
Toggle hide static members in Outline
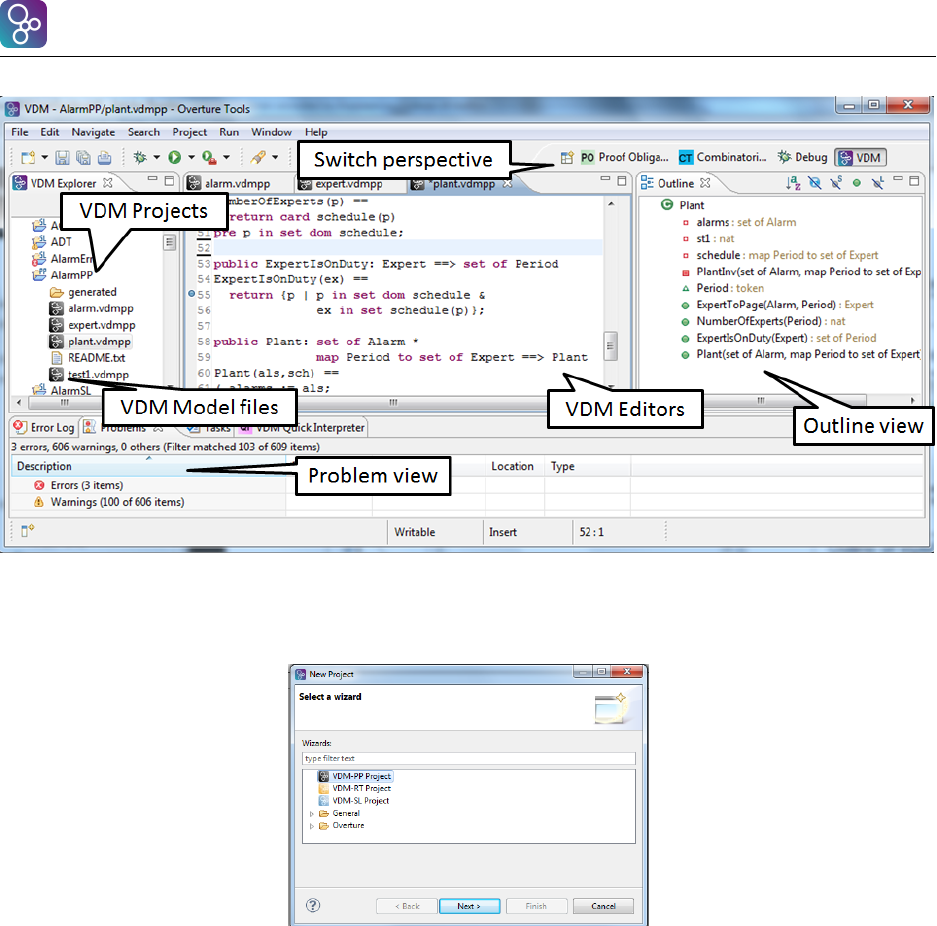836,183
